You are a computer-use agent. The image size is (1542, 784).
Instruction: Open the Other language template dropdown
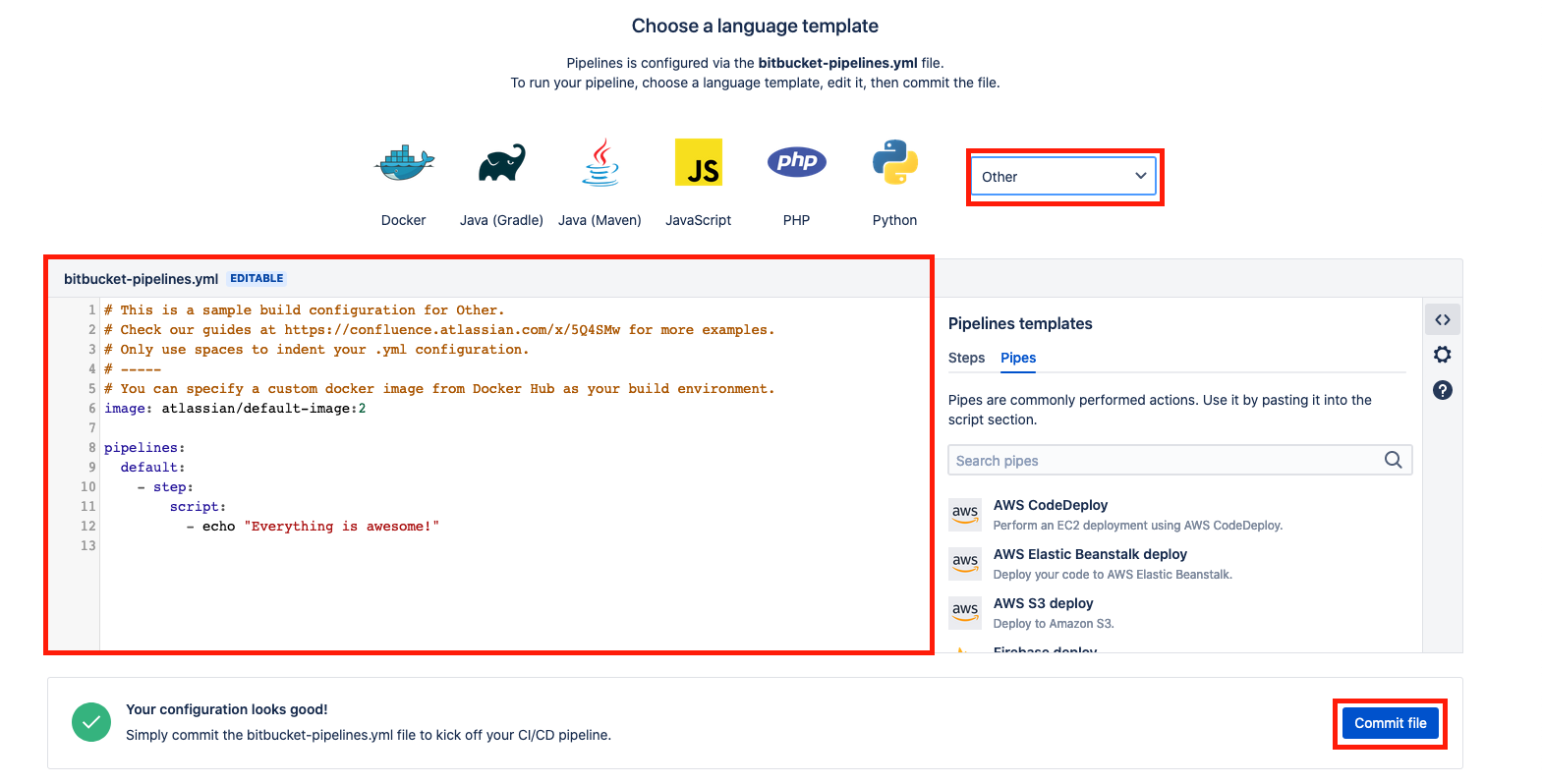coord(1064,177)
